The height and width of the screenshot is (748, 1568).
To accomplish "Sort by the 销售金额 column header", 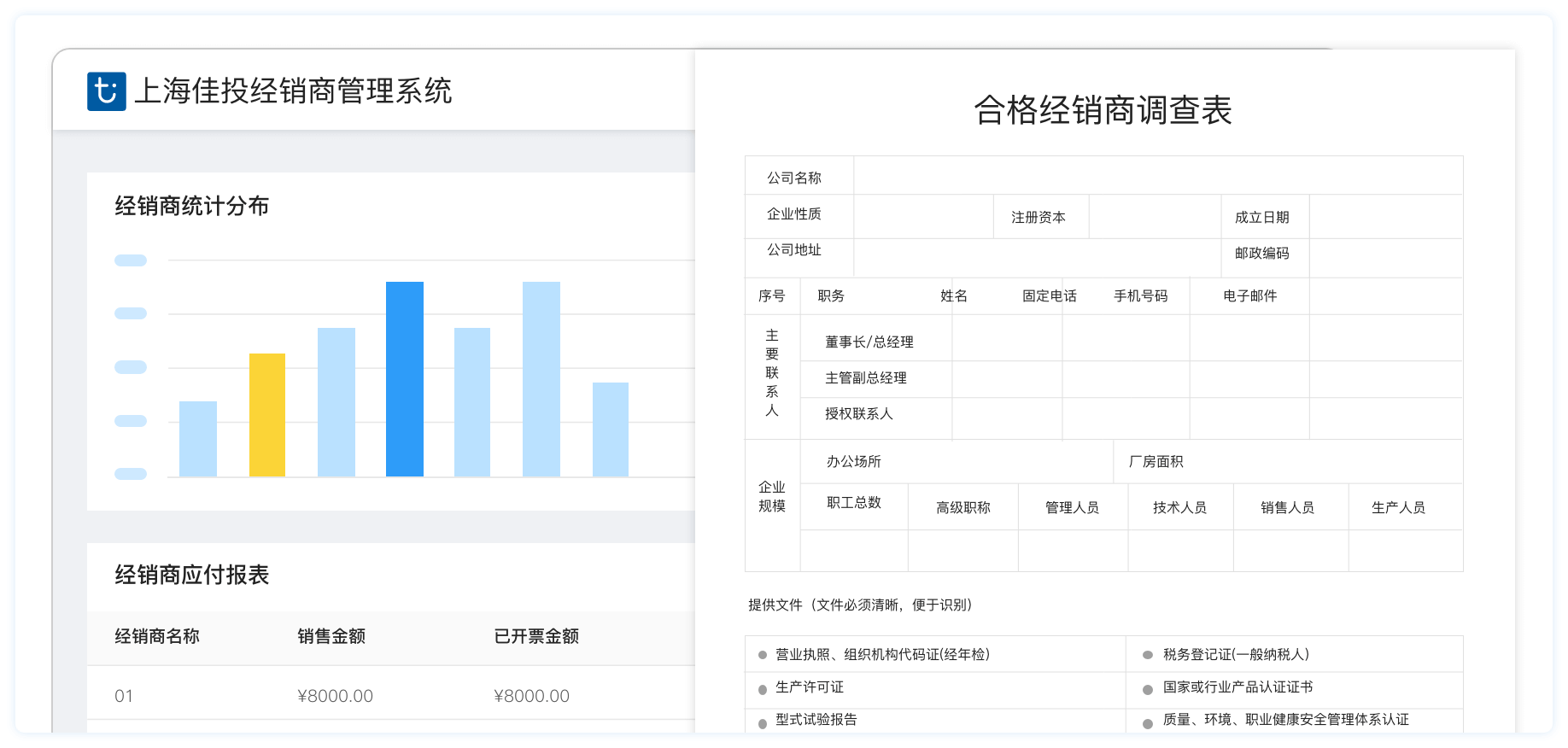I will (x=331, y=636).
